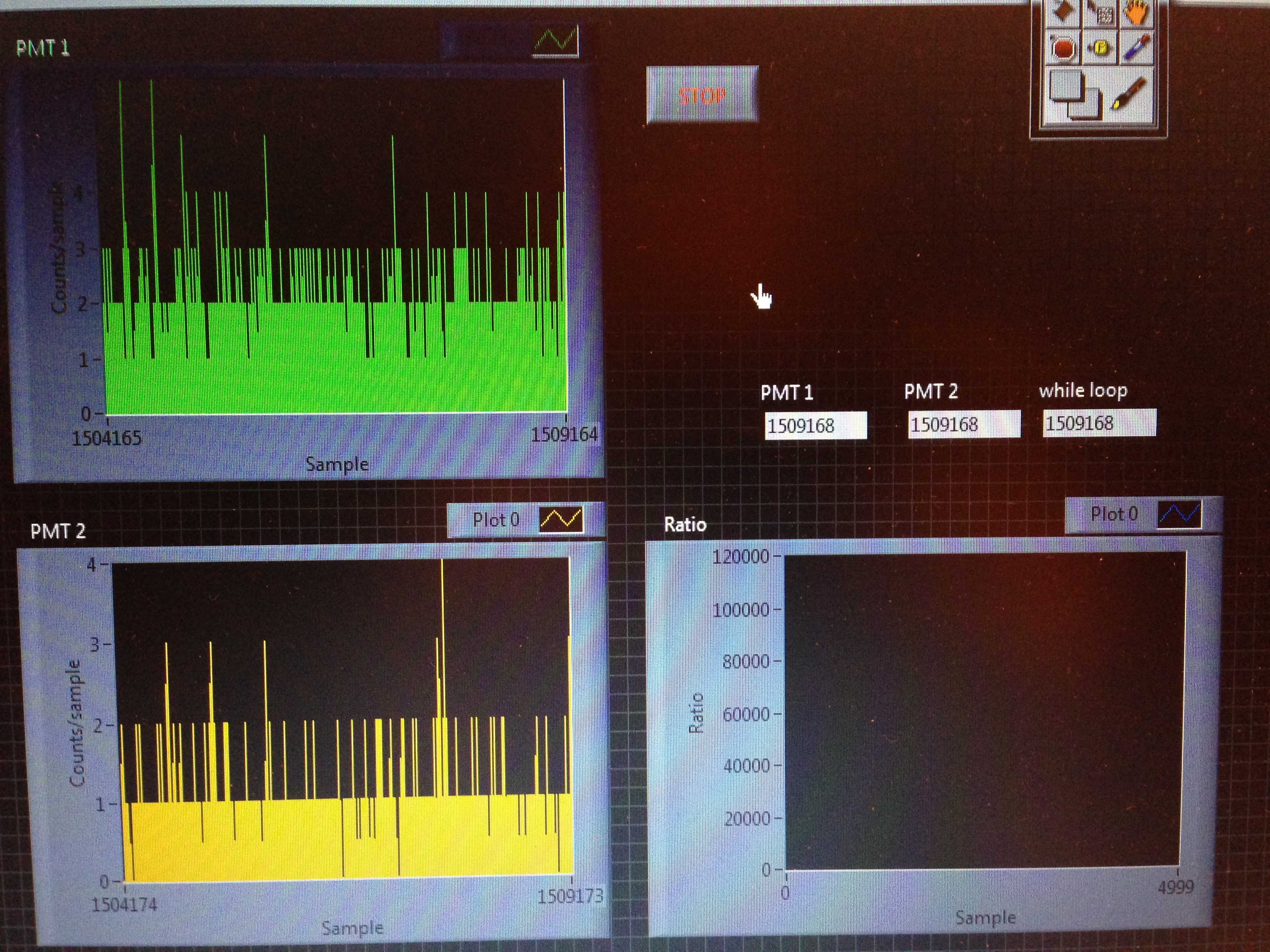Select the red Breakpoint tool

1063,48
